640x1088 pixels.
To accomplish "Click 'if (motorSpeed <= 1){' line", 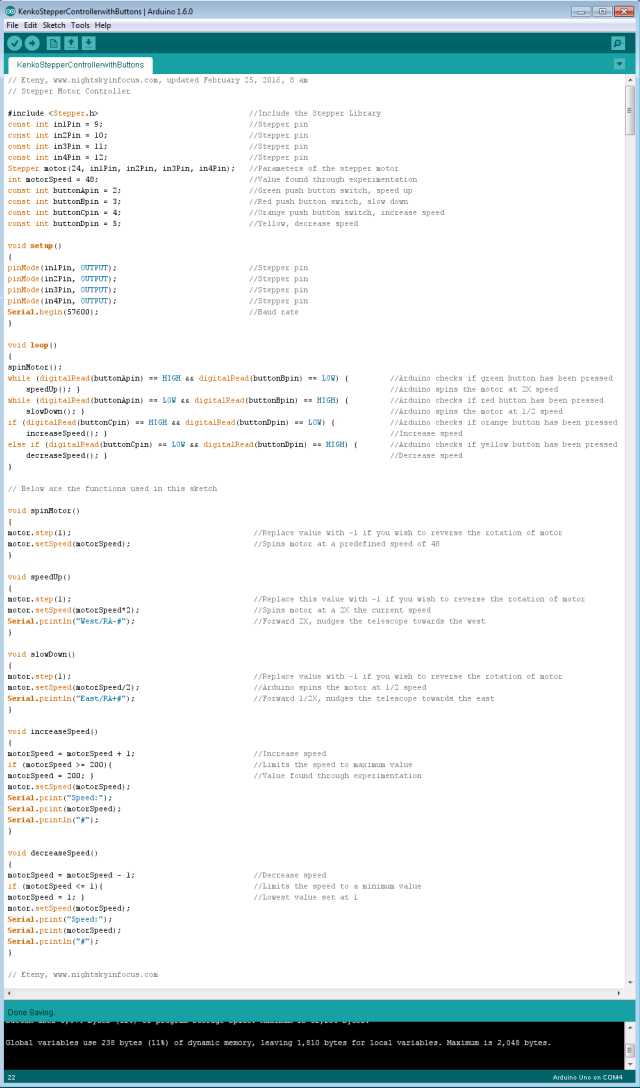I will coord(55,886).
